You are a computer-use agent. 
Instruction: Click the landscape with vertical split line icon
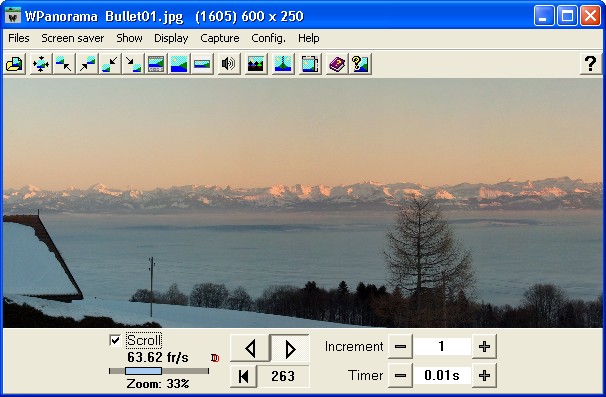tap(283, 63)
